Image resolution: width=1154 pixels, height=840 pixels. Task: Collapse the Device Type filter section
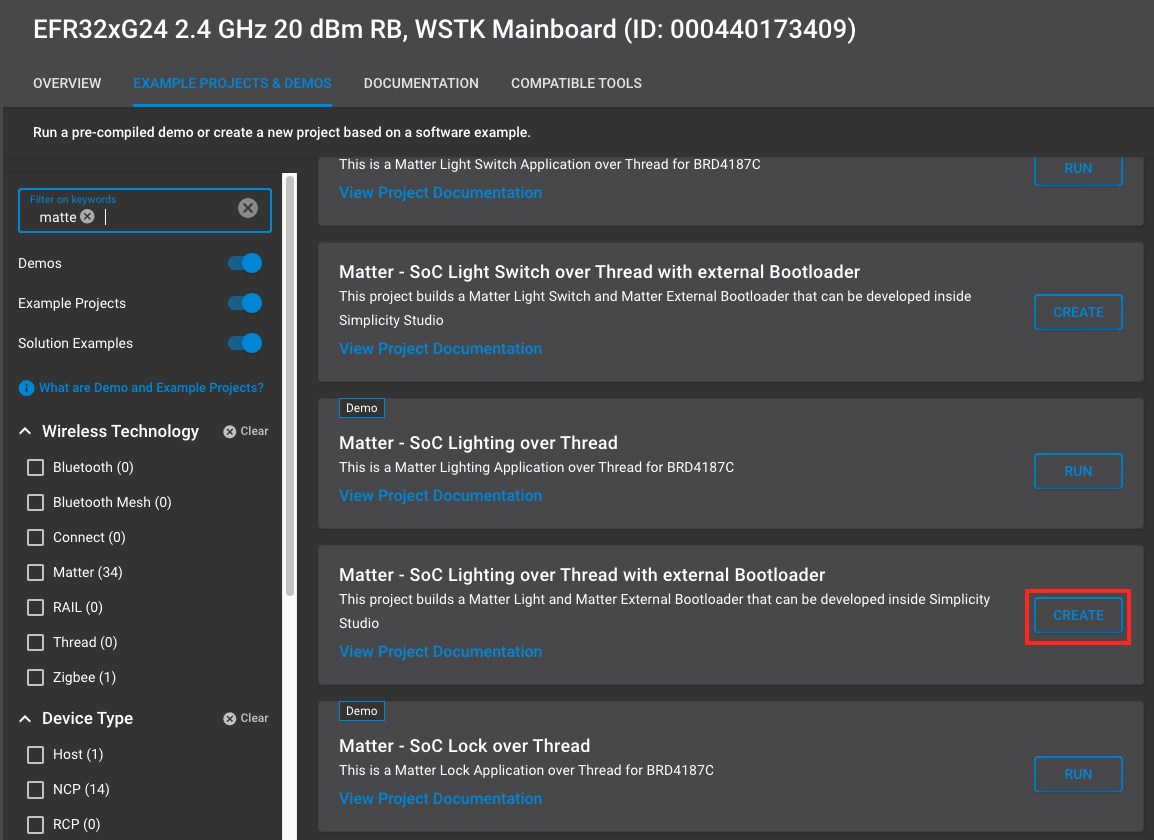tap(26, 718)
